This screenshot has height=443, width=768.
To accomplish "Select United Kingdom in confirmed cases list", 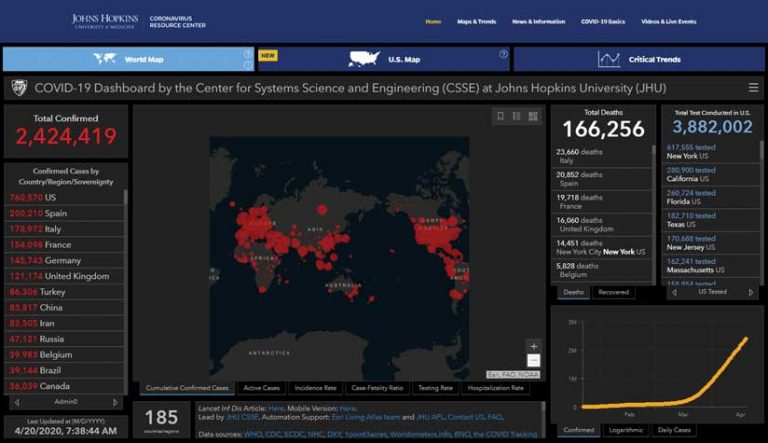I will [64, 276].
